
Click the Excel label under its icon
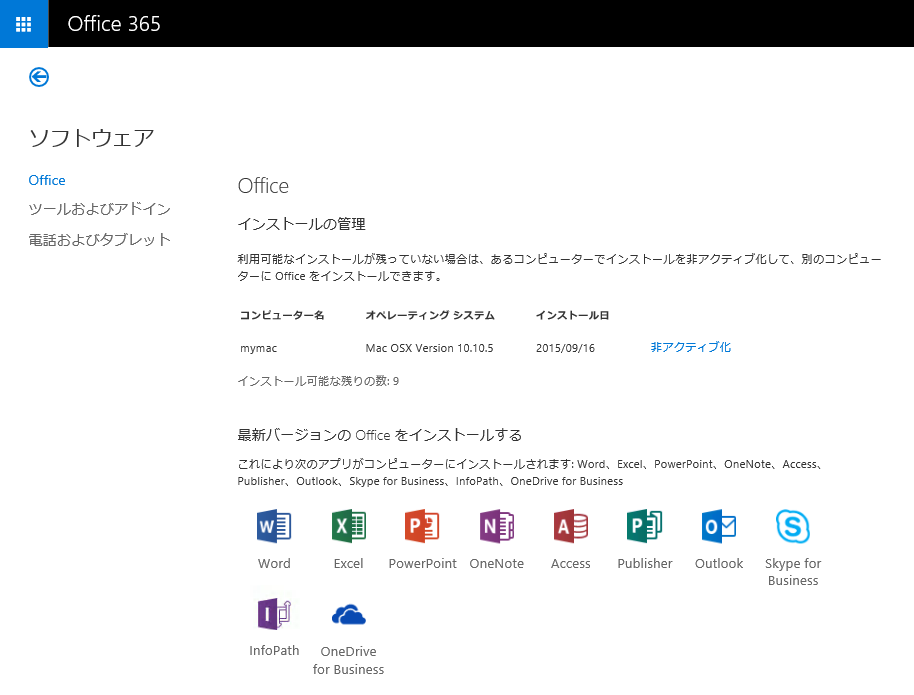[x=349, y=563]
